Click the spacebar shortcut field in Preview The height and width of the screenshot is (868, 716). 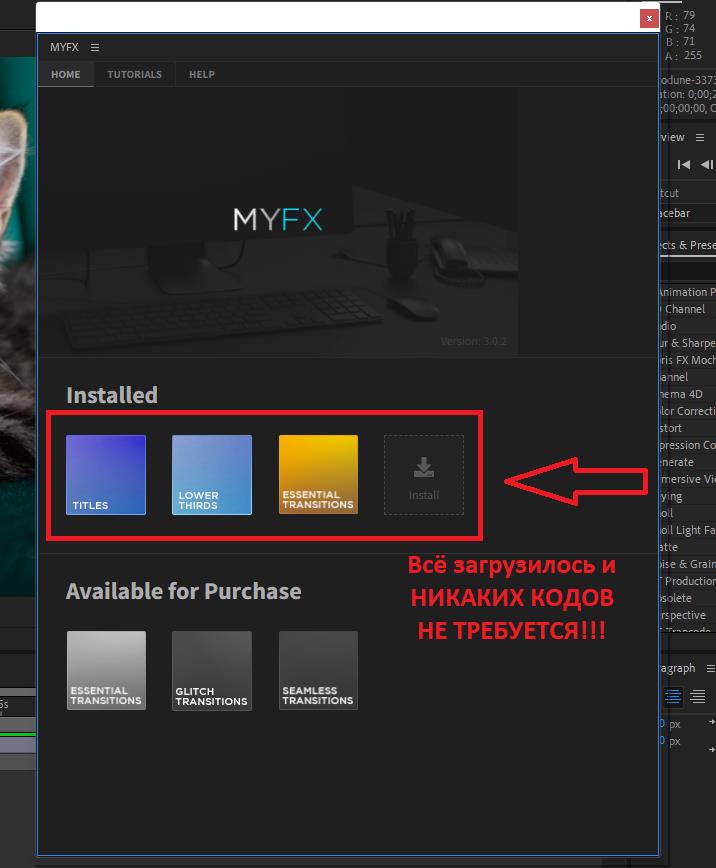pyautogui.click(x=688, y=213)
